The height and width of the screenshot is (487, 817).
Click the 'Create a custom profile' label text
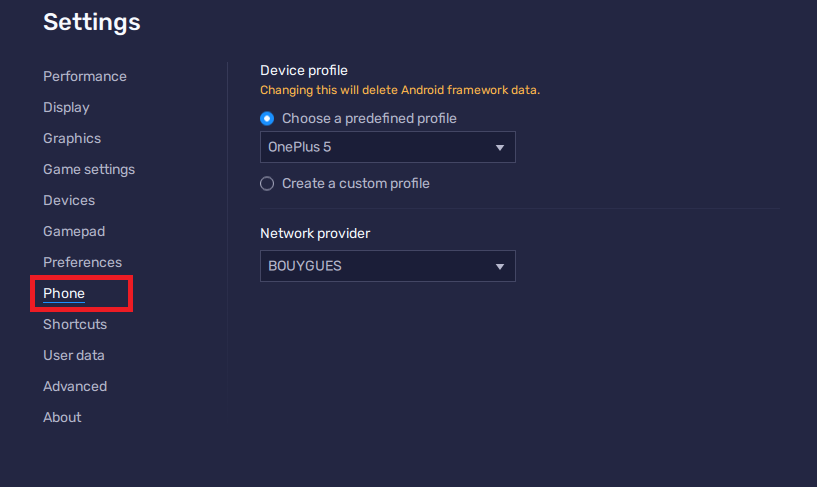pyautogui.click(x=355, y=183)
